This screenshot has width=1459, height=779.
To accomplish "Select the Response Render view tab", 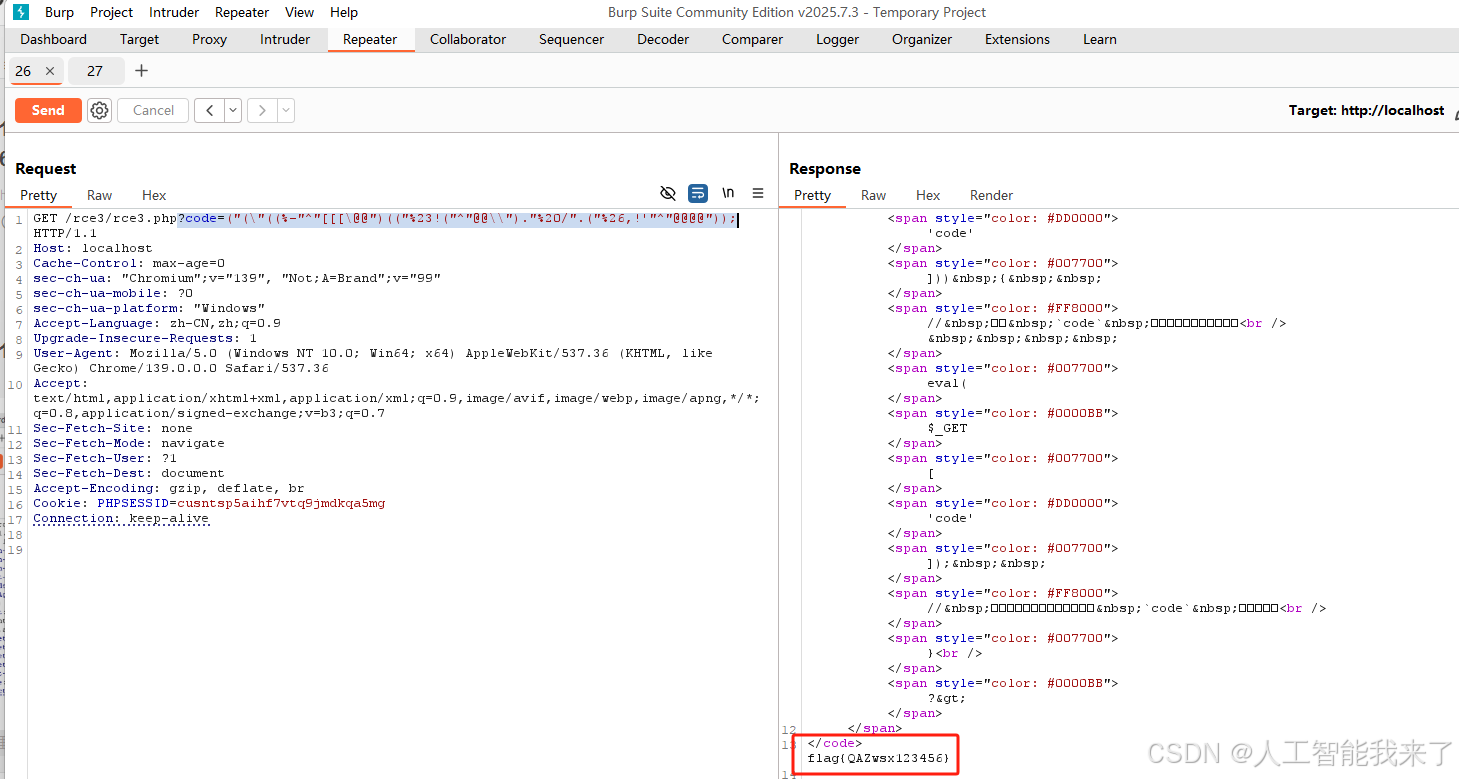I will [x=991, y=195].
